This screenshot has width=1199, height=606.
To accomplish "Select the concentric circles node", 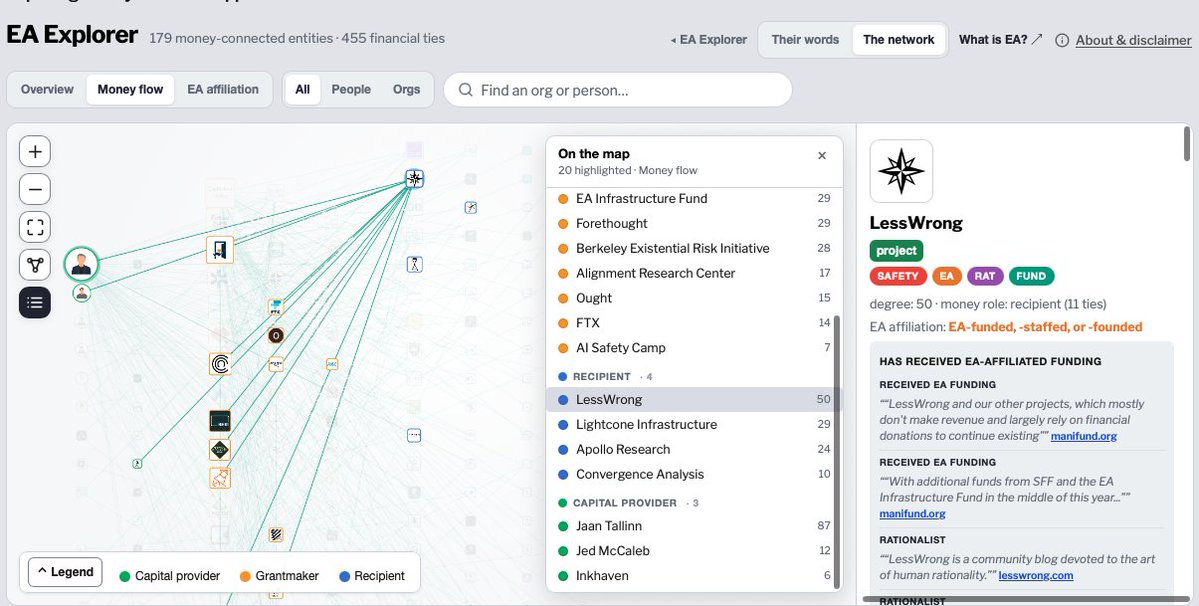I will 220,364.
